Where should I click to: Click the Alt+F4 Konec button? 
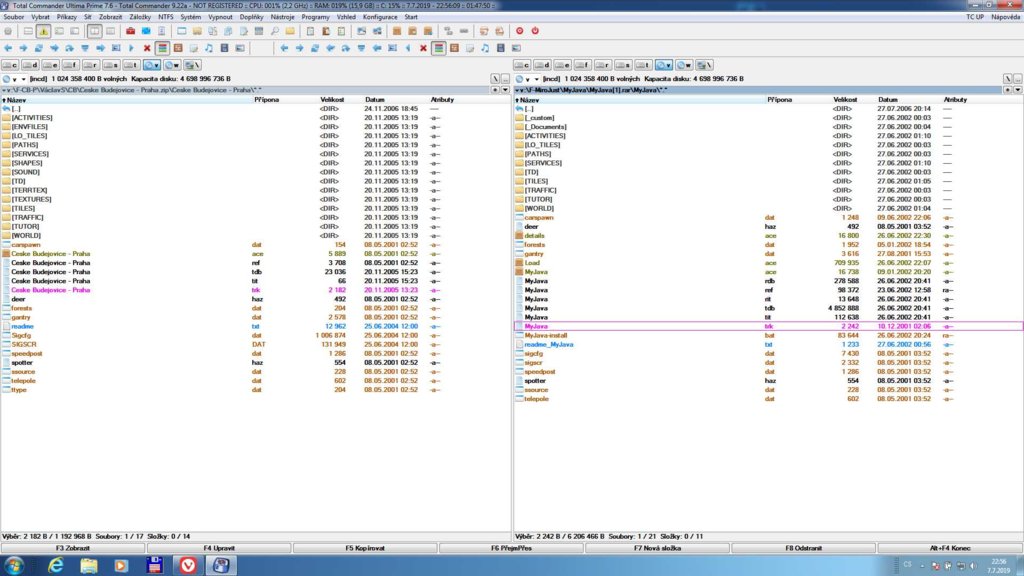pos(950,548)
